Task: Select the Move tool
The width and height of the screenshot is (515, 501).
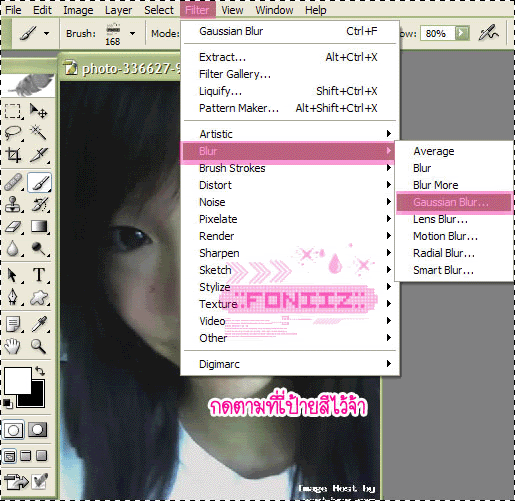Action: (39, 111)
